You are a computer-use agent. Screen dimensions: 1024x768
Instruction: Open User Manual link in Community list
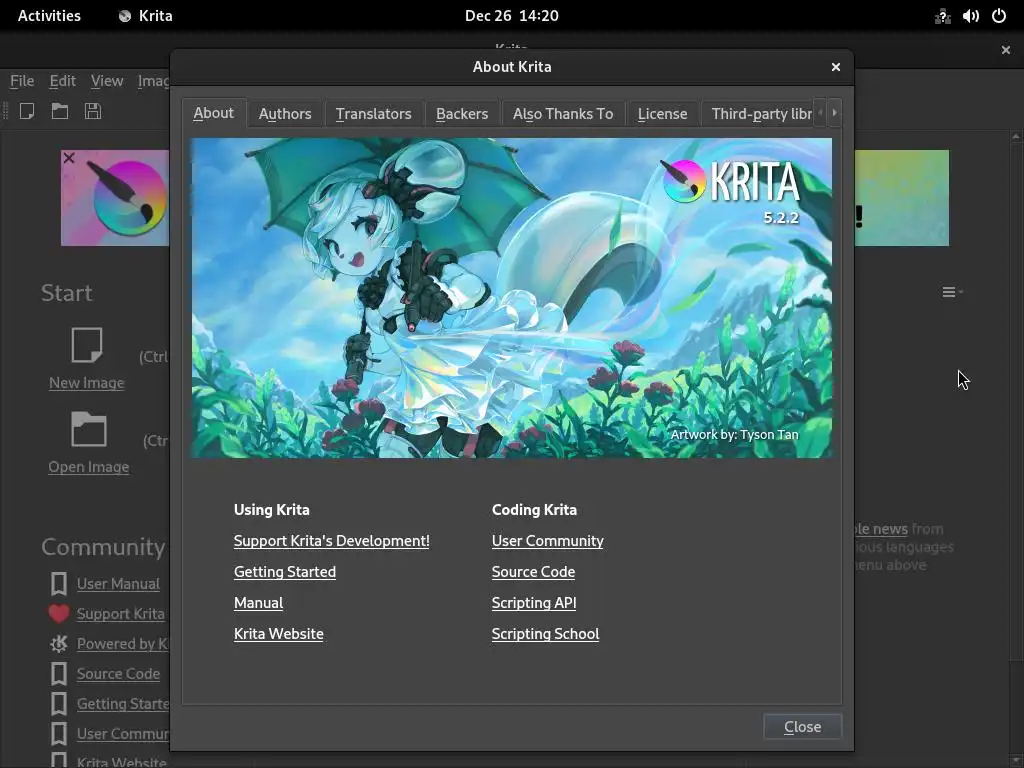118,584
